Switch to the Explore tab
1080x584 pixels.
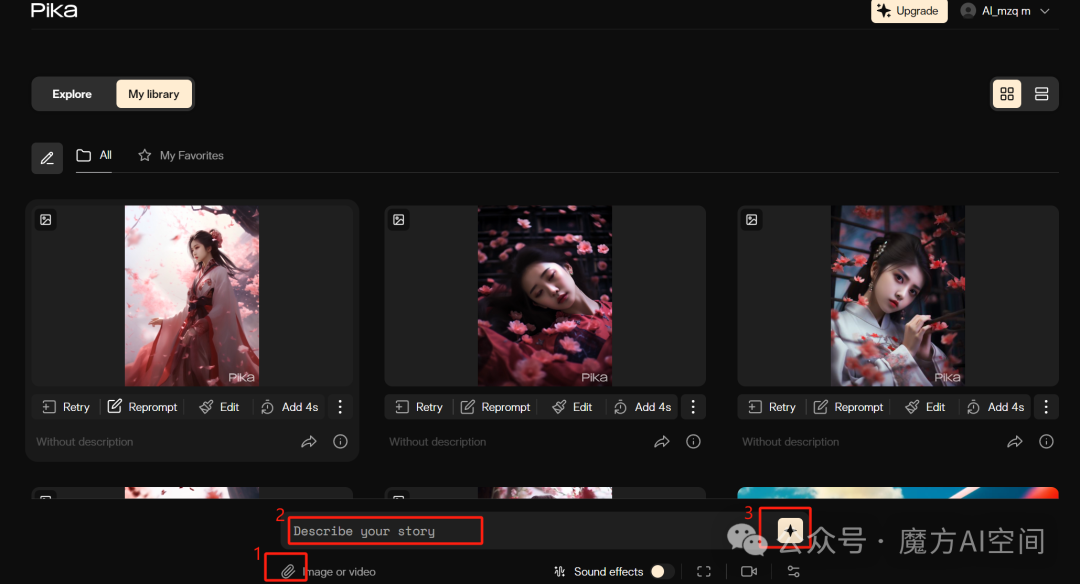click(x=72, y=94)
